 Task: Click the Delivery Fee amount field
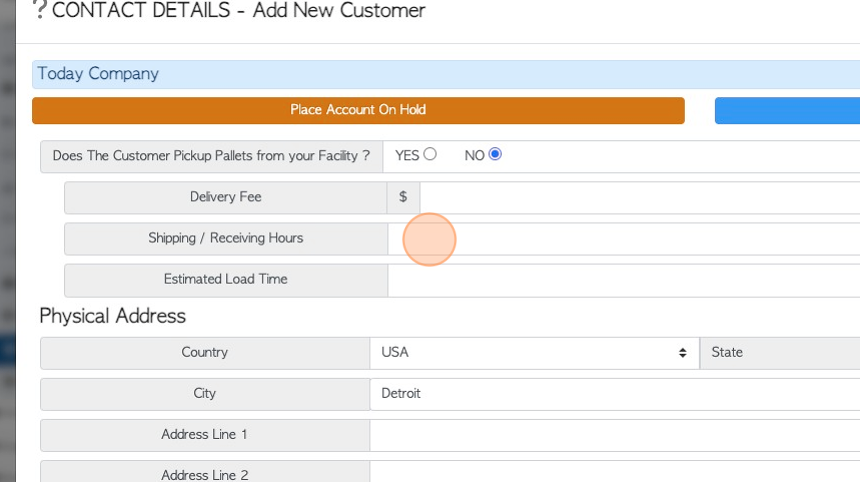click(x=640, y=197)
